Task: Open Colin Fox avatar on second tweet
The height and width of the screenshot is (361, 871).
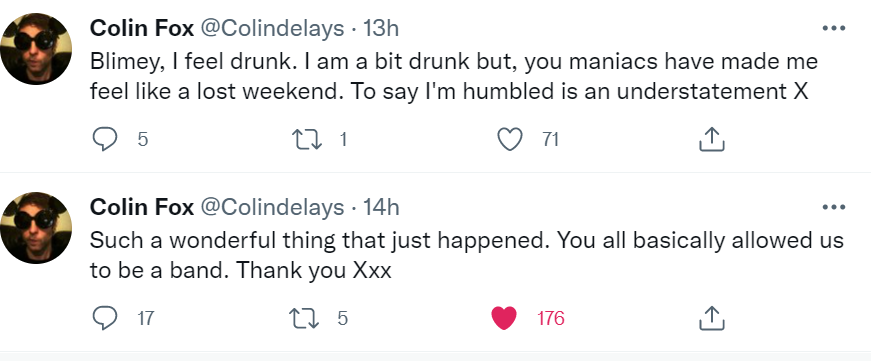Action: pyautogui.click(x=36, y=228)
